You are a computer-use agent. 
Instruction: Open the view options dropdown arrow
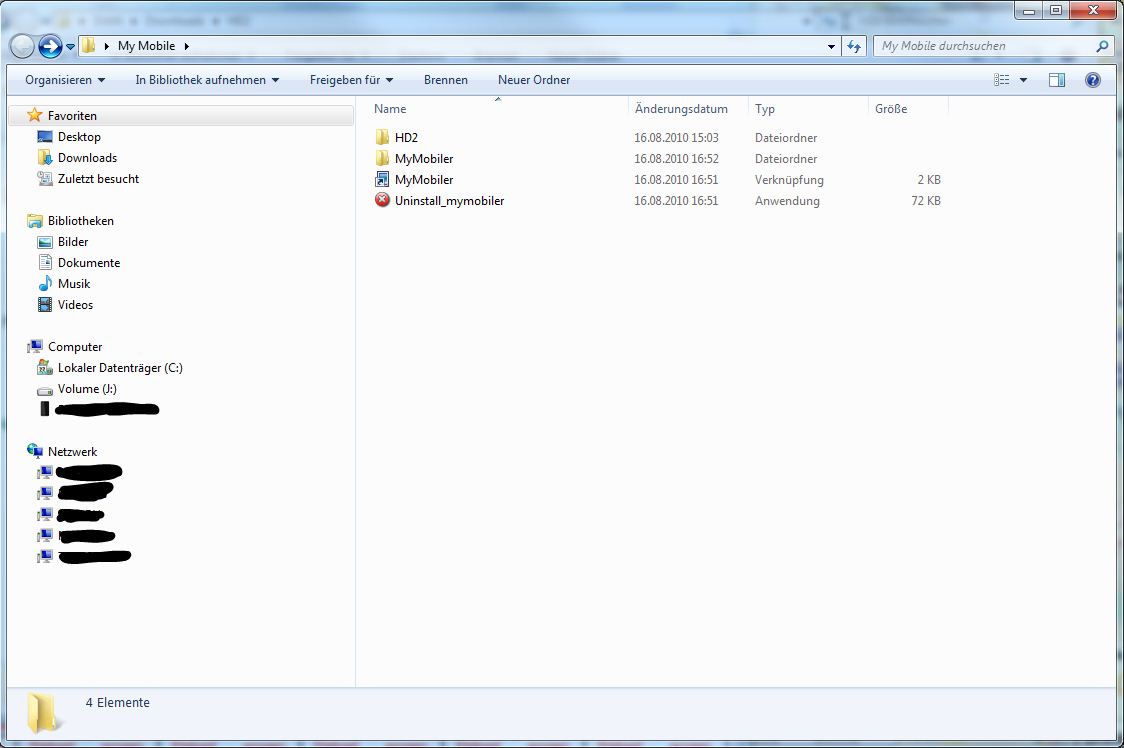1023,80
